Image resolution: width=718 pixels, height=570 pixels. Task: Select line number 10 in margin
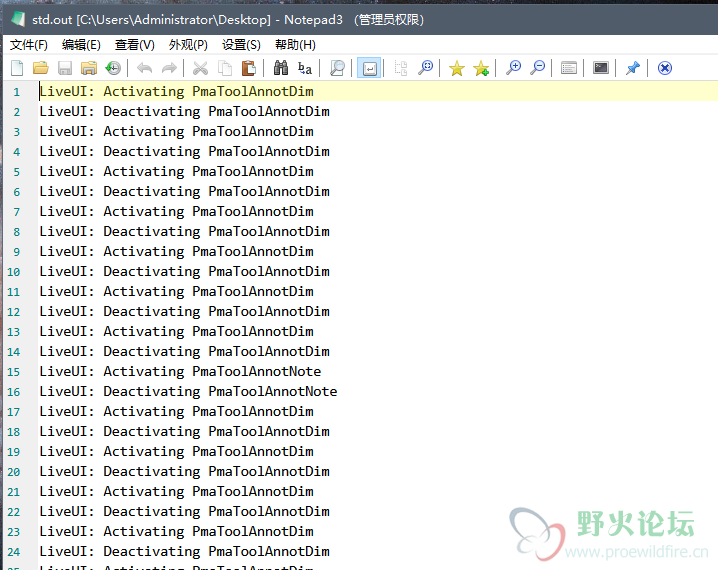pyautogui.click(x=14, y=272)
